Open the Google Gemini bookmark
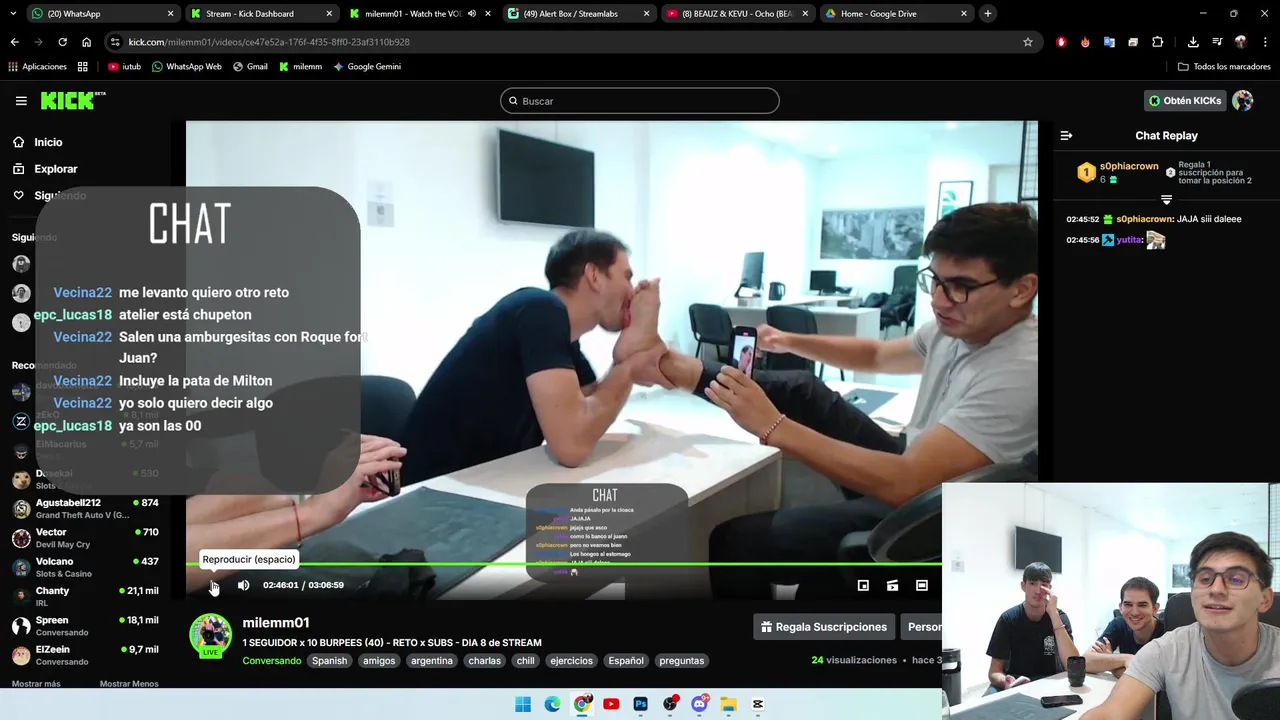1280x720 pixels. tap(367, 67)
